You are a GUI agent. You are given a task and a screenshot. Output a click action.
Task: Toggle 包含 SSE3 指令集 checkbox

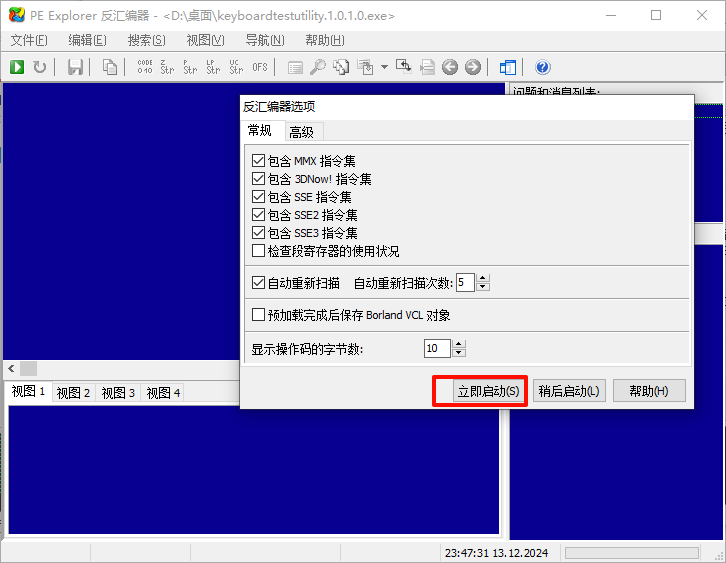click(x=258, y=232)
